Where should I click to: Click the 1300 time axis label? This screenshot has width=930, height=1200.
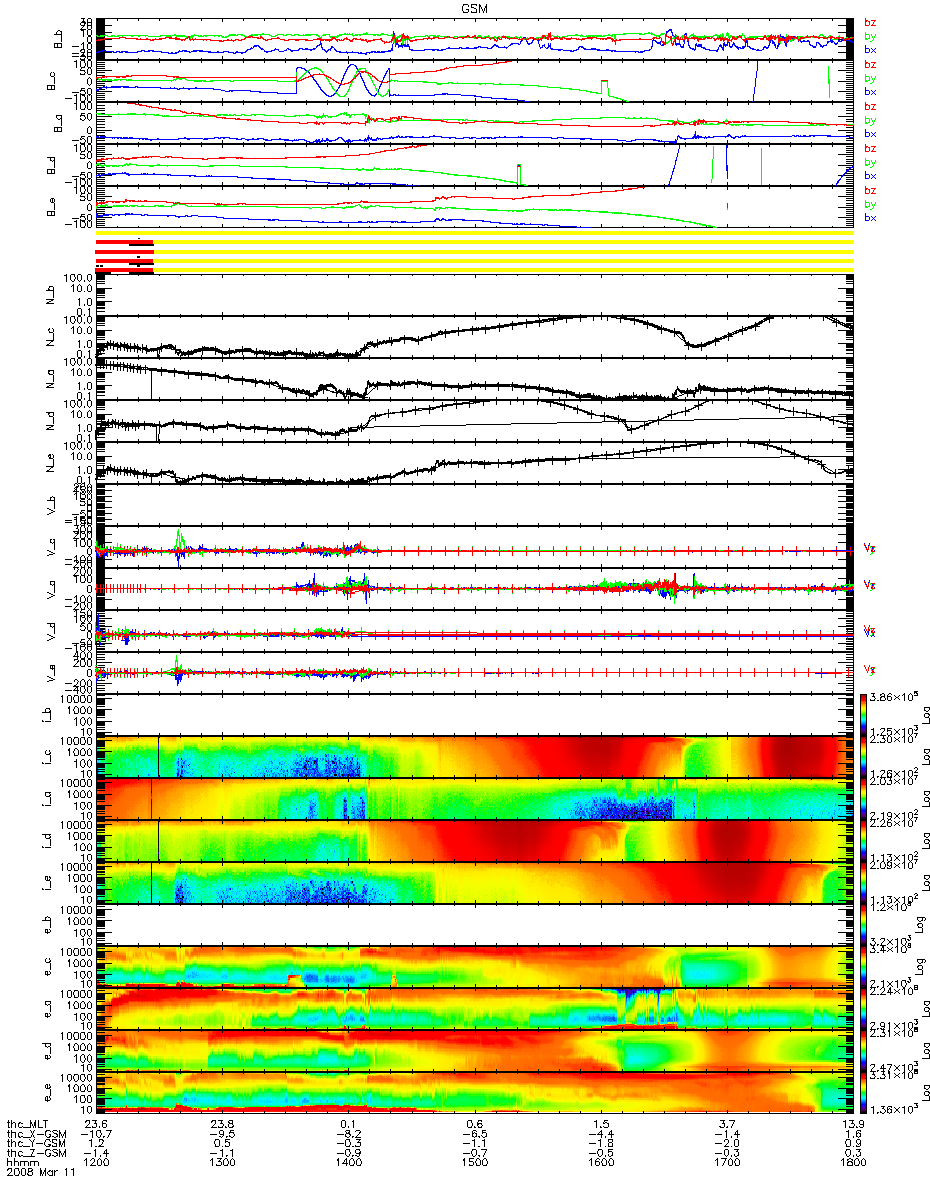coord(222,1163)
